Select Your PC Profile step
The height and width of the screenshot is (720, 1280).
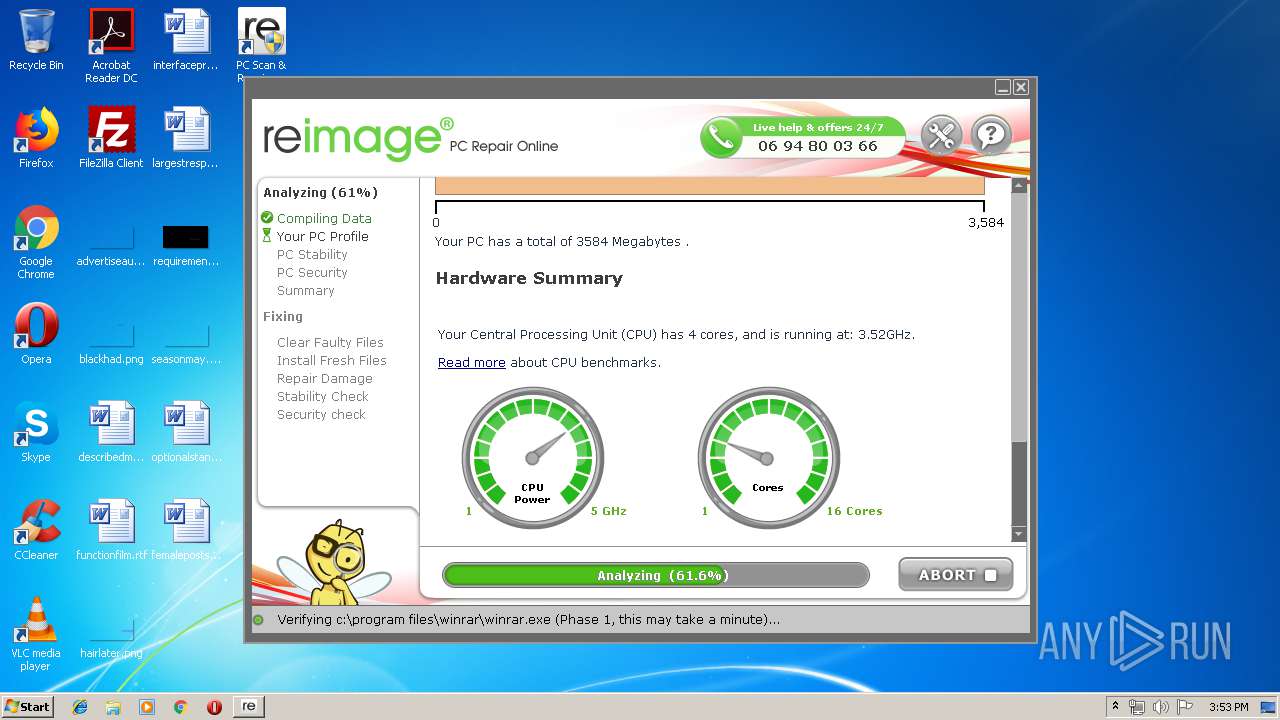(x=322, y=236)
